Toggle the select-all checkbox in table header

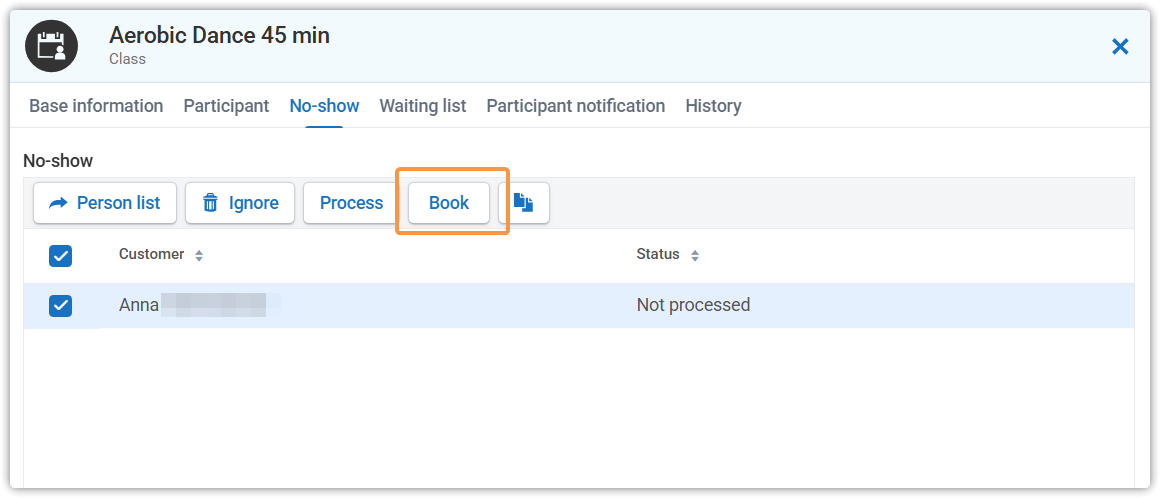[x=61, y=256]
